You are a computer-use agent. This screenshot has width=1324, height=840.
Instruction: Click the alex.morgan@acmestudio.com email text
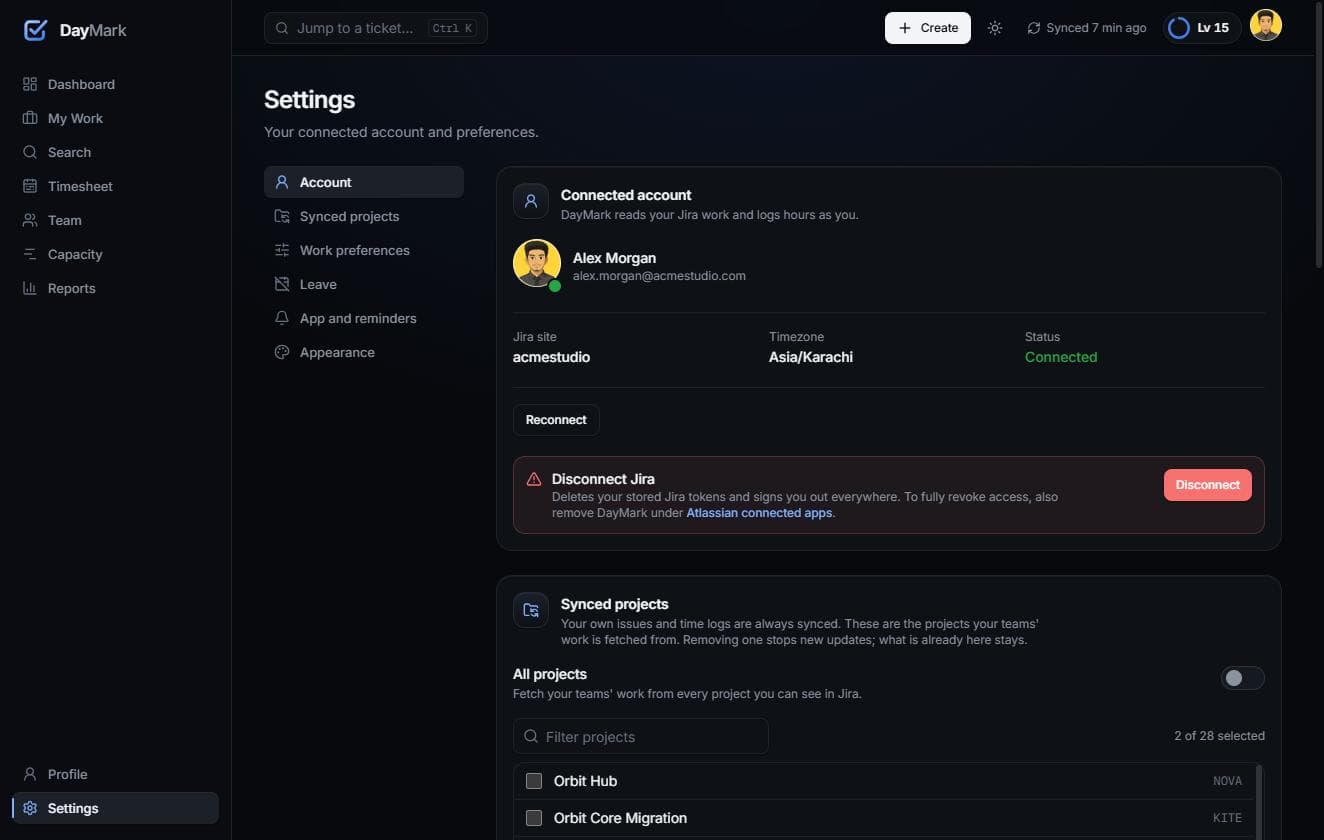pos(659,276)
